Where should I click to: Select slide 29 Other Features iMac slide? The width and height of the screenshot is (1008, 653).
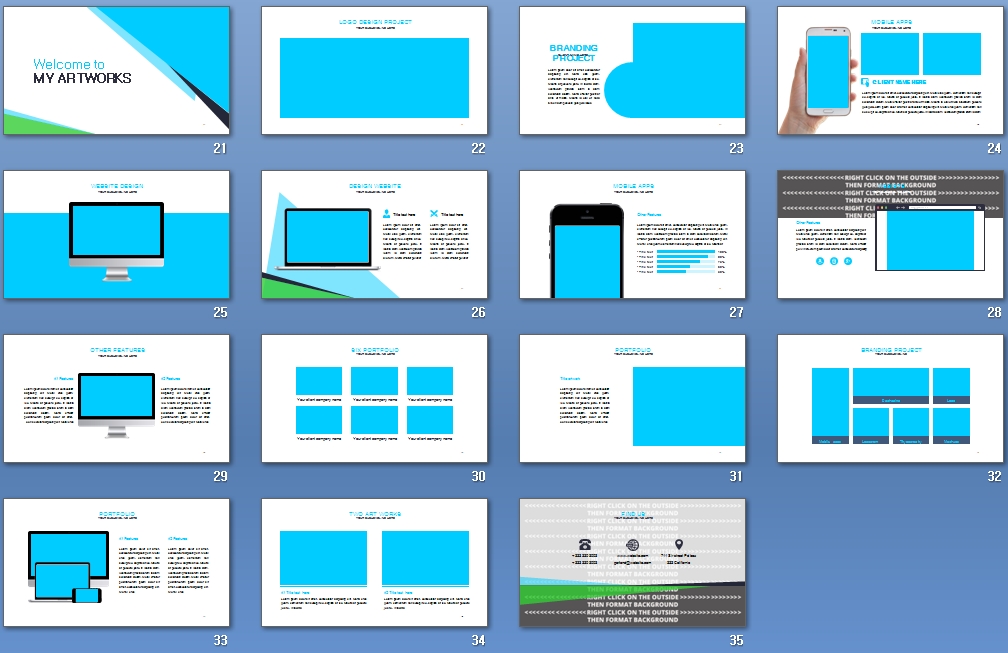click(116, 398)
